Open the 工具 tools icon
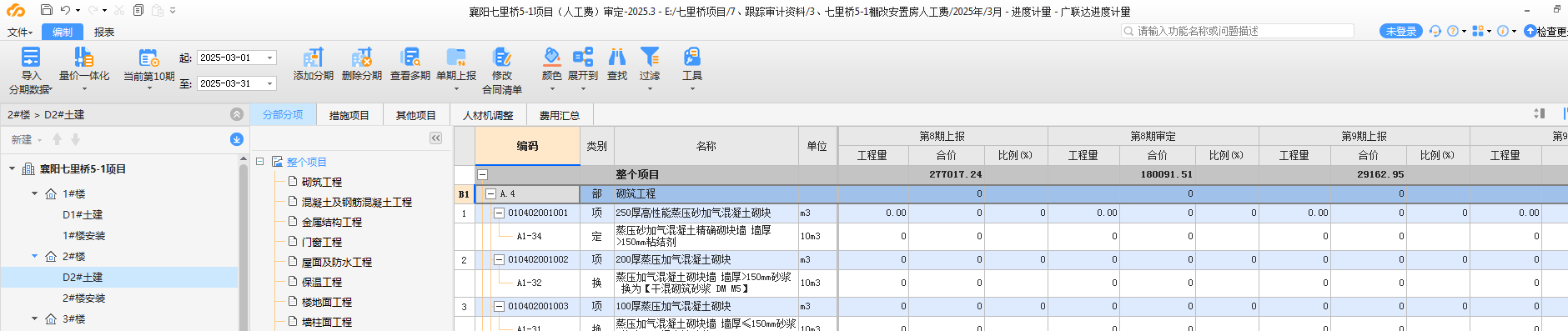Image resolution: width=1568 pixels, height=331 pixels. (692, 57)
